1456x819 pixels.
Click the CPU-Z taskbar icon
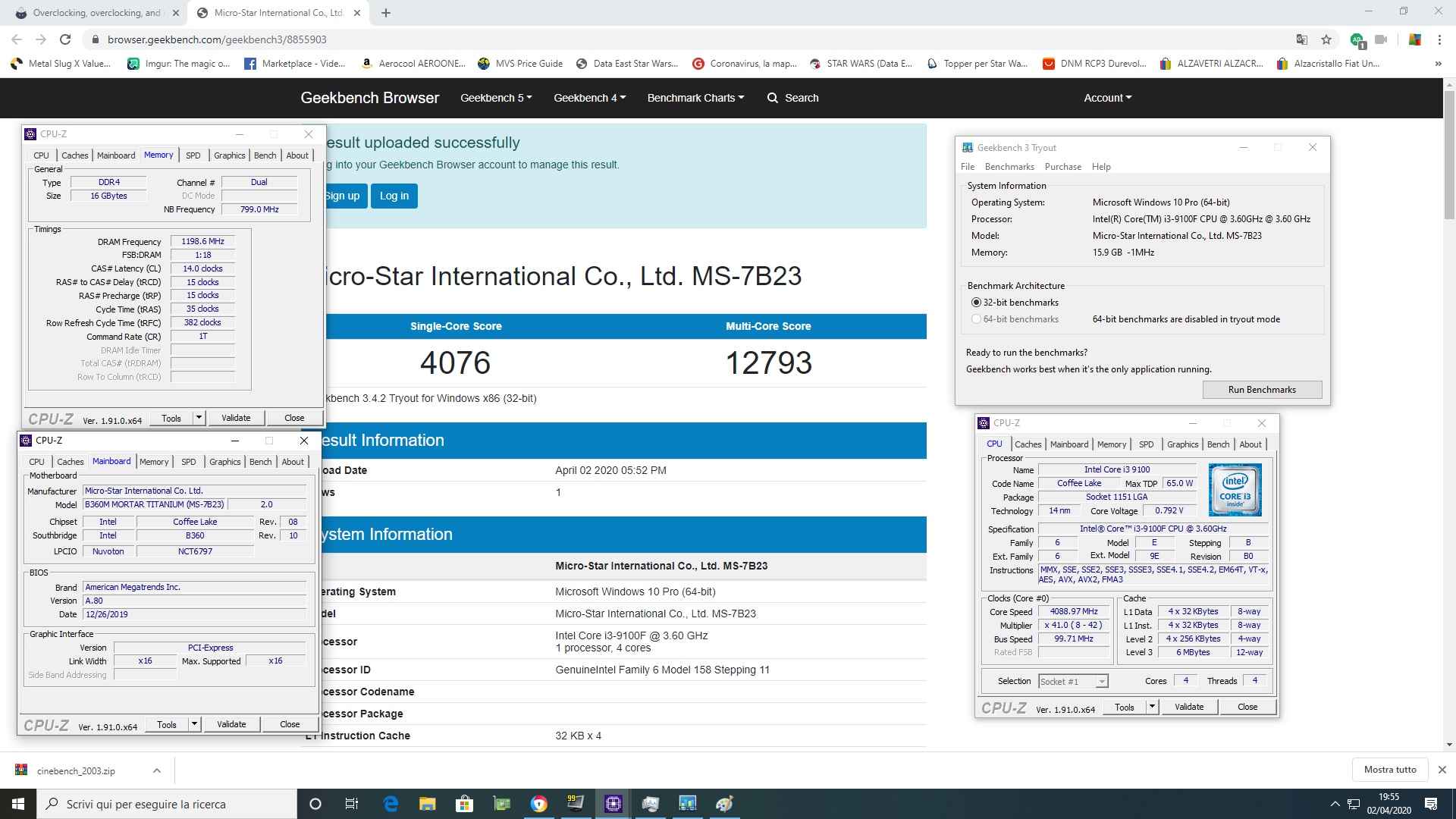[x=613, y=804]
